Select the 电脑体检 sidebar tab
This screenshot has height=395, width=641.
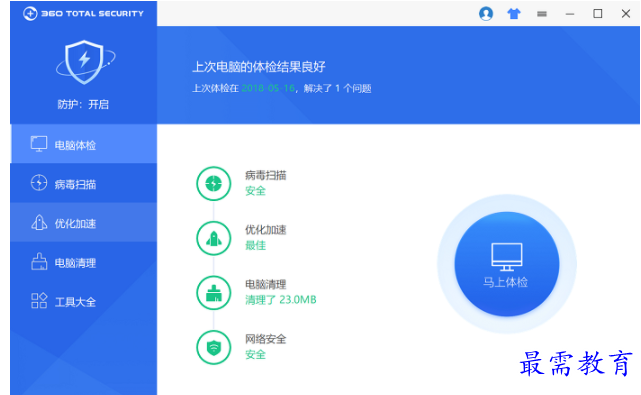tap(83, 144)
